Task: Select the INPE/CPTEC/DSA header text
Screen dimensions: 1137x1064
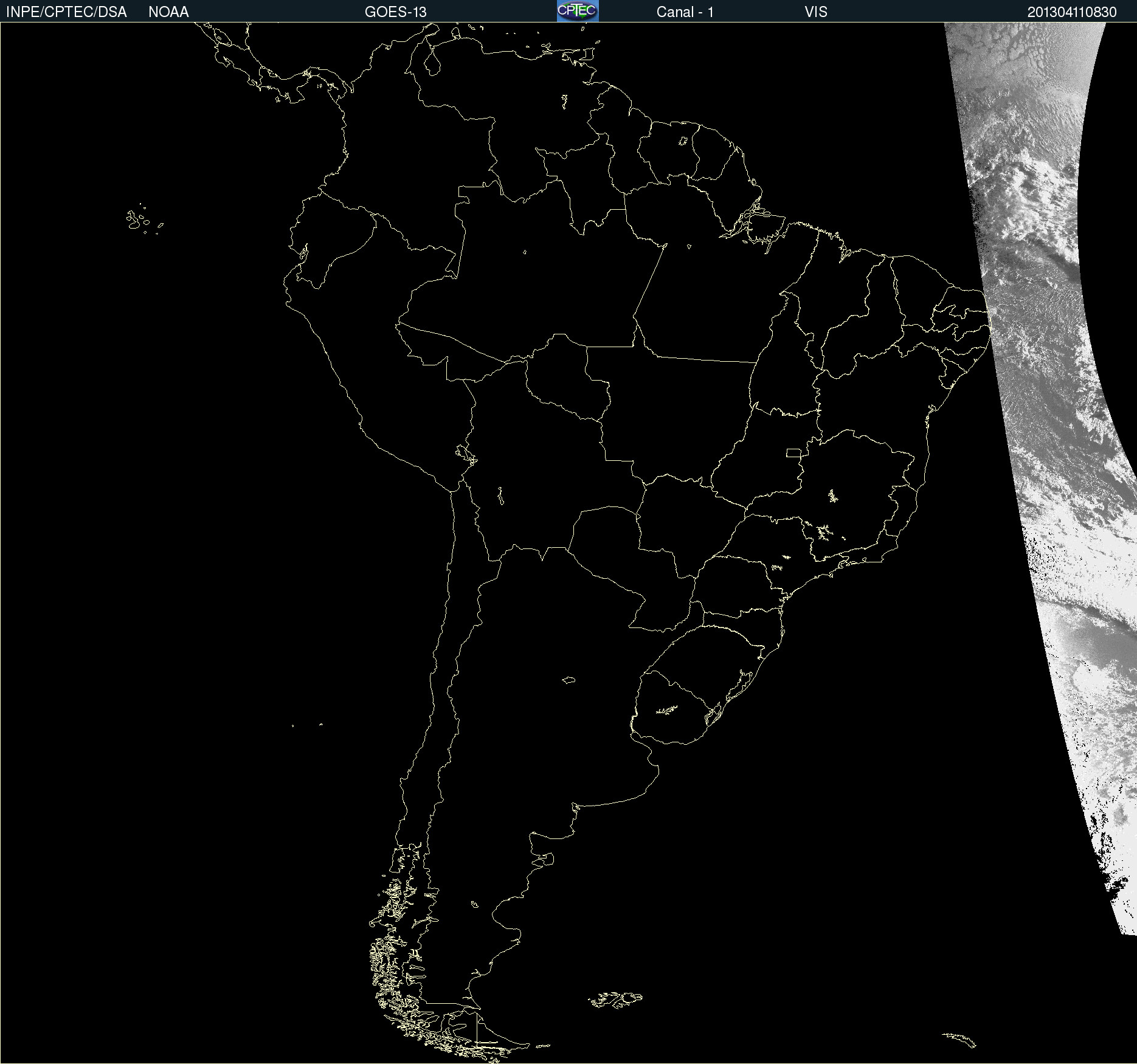Action: click(66, 12)
